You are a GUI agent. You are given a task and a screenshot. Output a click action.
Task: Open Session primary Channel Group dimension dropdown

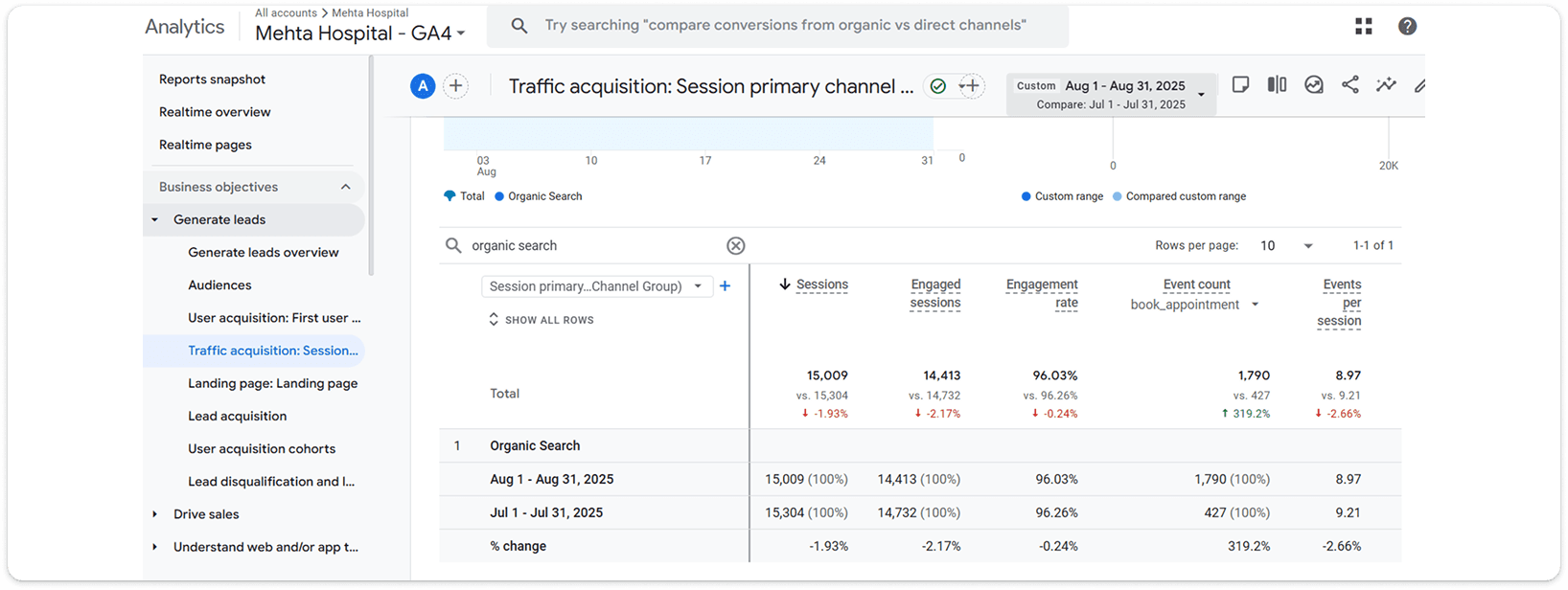[596, 286]
